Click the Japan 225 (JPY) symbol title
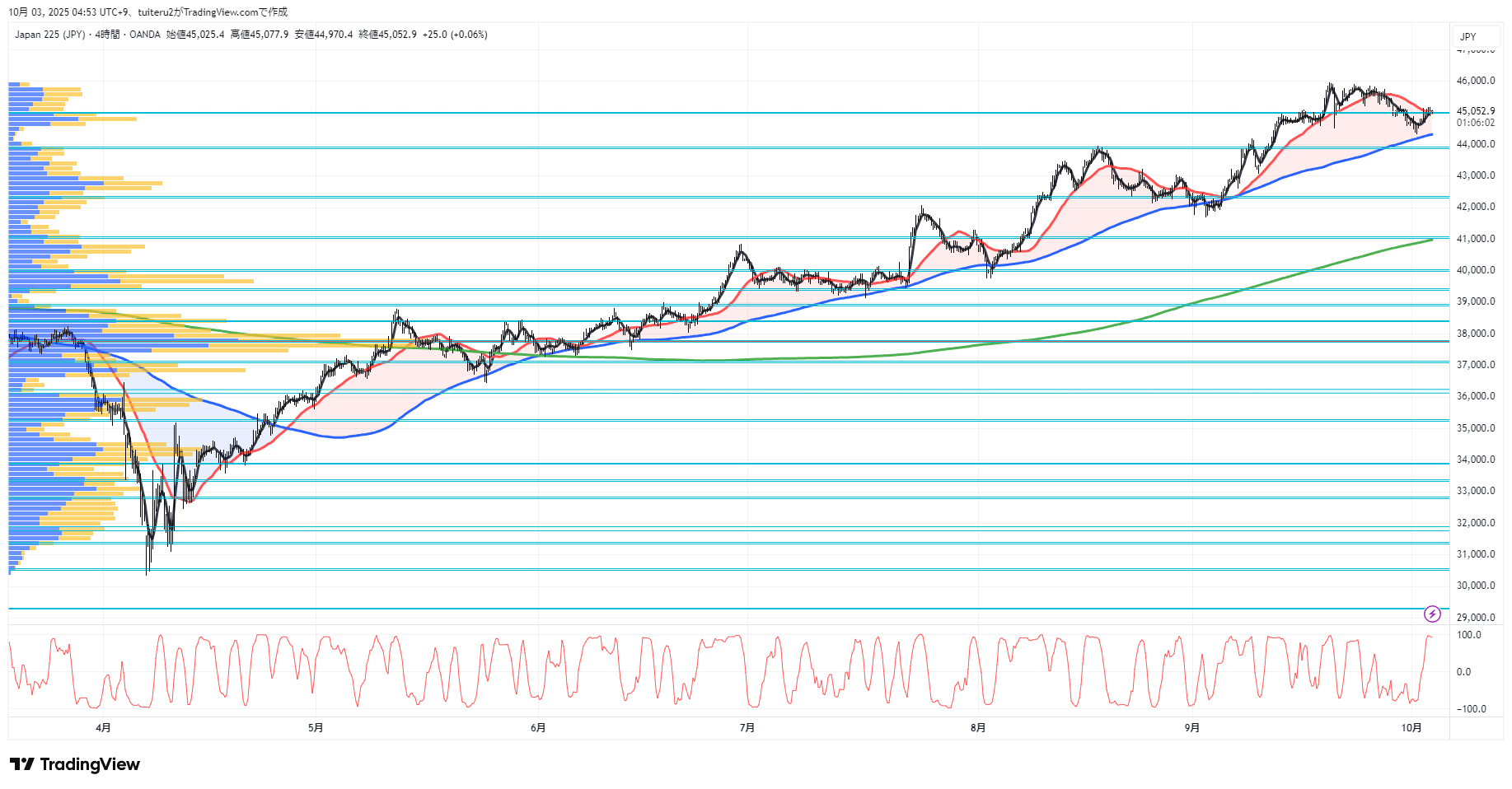Viewport: 1512px width, 789px height. coord(49,35)
